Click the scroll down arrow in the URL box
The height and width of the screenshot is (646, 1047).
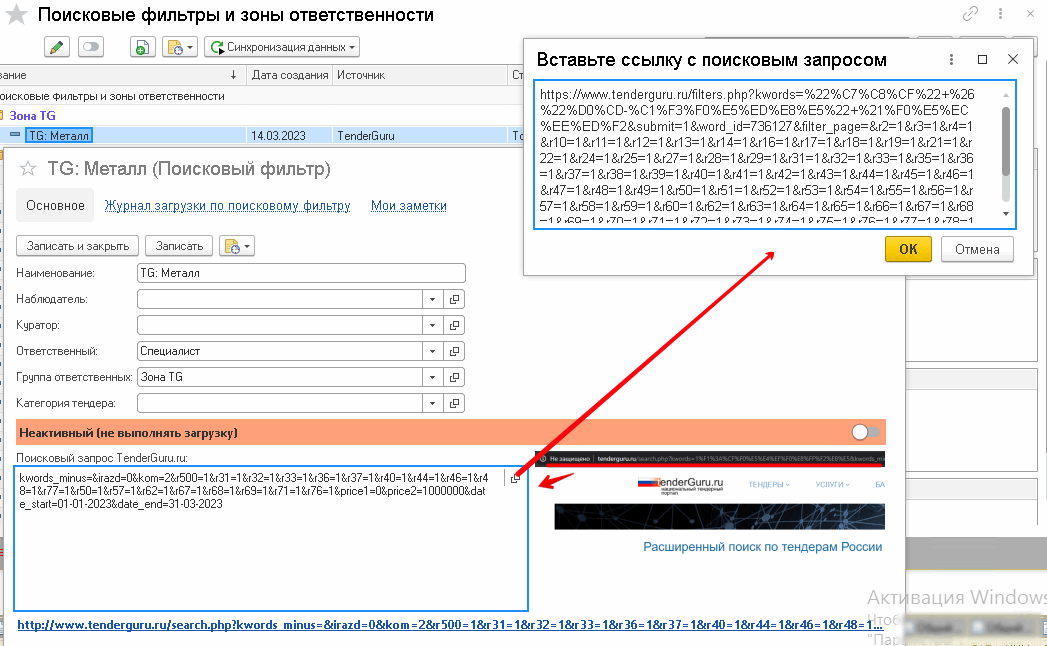click(1006, 214)
